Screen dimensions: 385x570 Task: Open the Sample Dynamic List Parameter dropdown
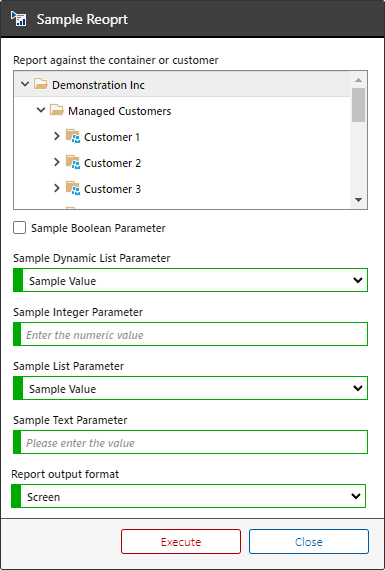tap(191, 280)
